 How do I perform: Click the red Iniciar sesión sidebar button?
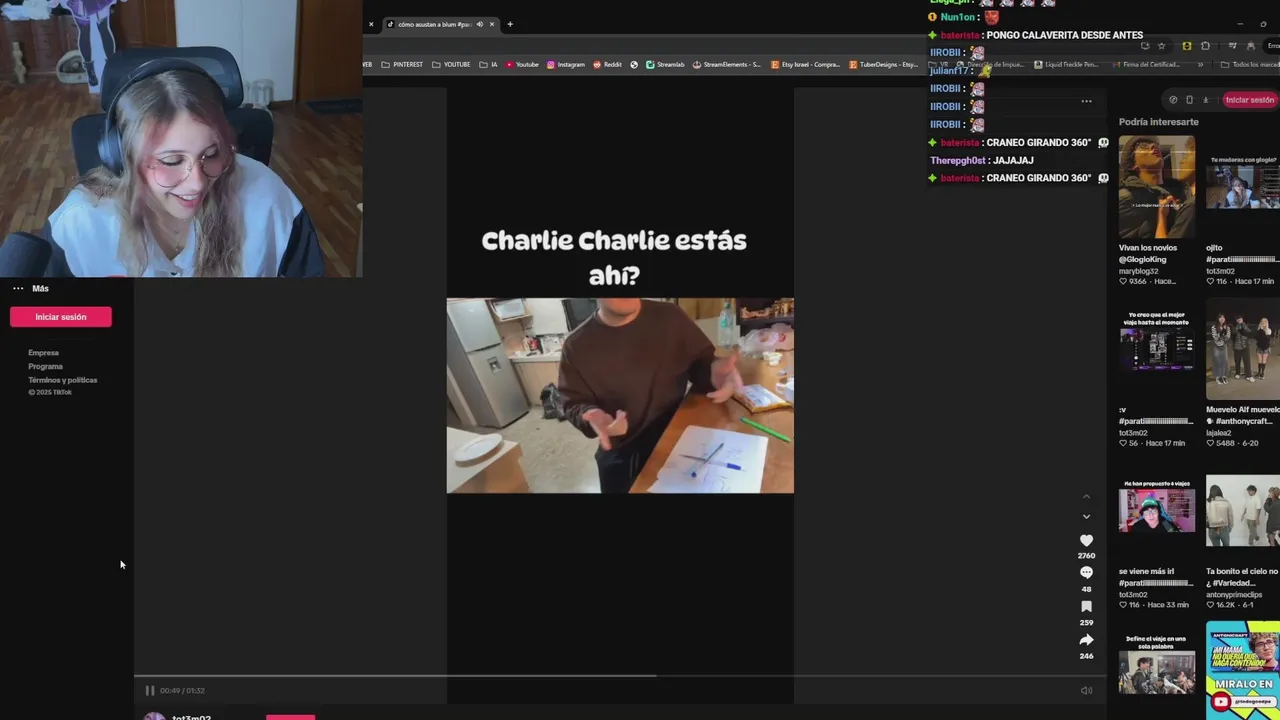tap(61, 317)
